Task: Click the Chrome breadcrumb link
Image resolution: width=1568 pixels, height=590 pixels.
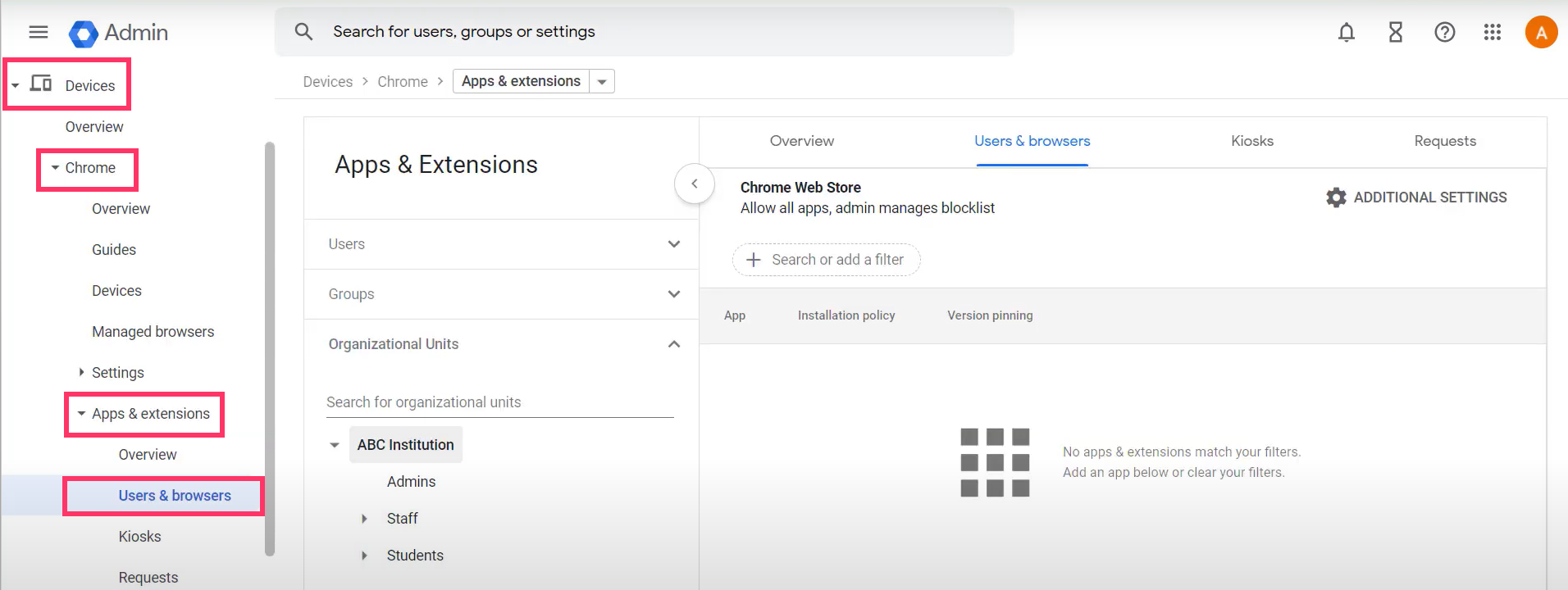Action: (x=403, y=82)
